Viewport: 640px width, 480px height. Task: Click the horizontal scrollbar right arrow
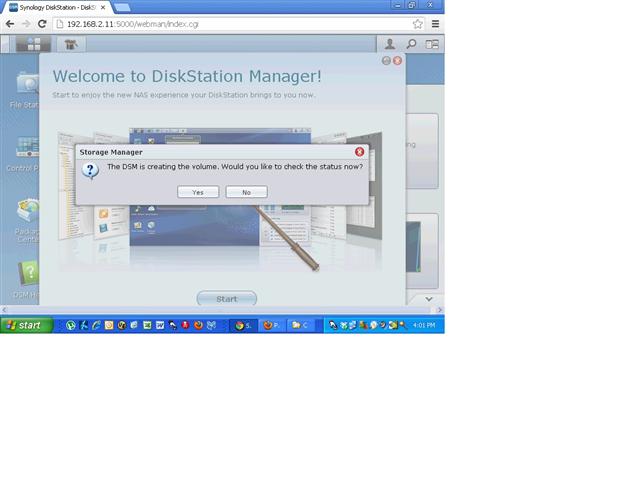click(440, 310)
